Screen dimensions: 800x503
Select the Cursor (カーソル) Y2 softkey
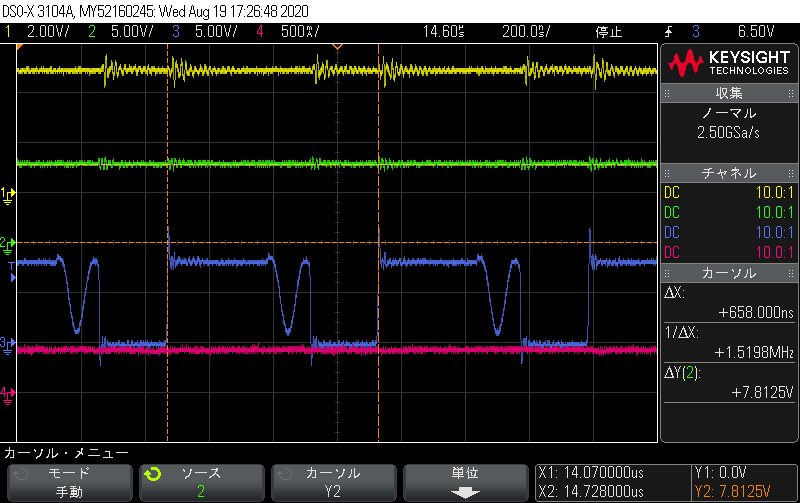click(334, 482)
